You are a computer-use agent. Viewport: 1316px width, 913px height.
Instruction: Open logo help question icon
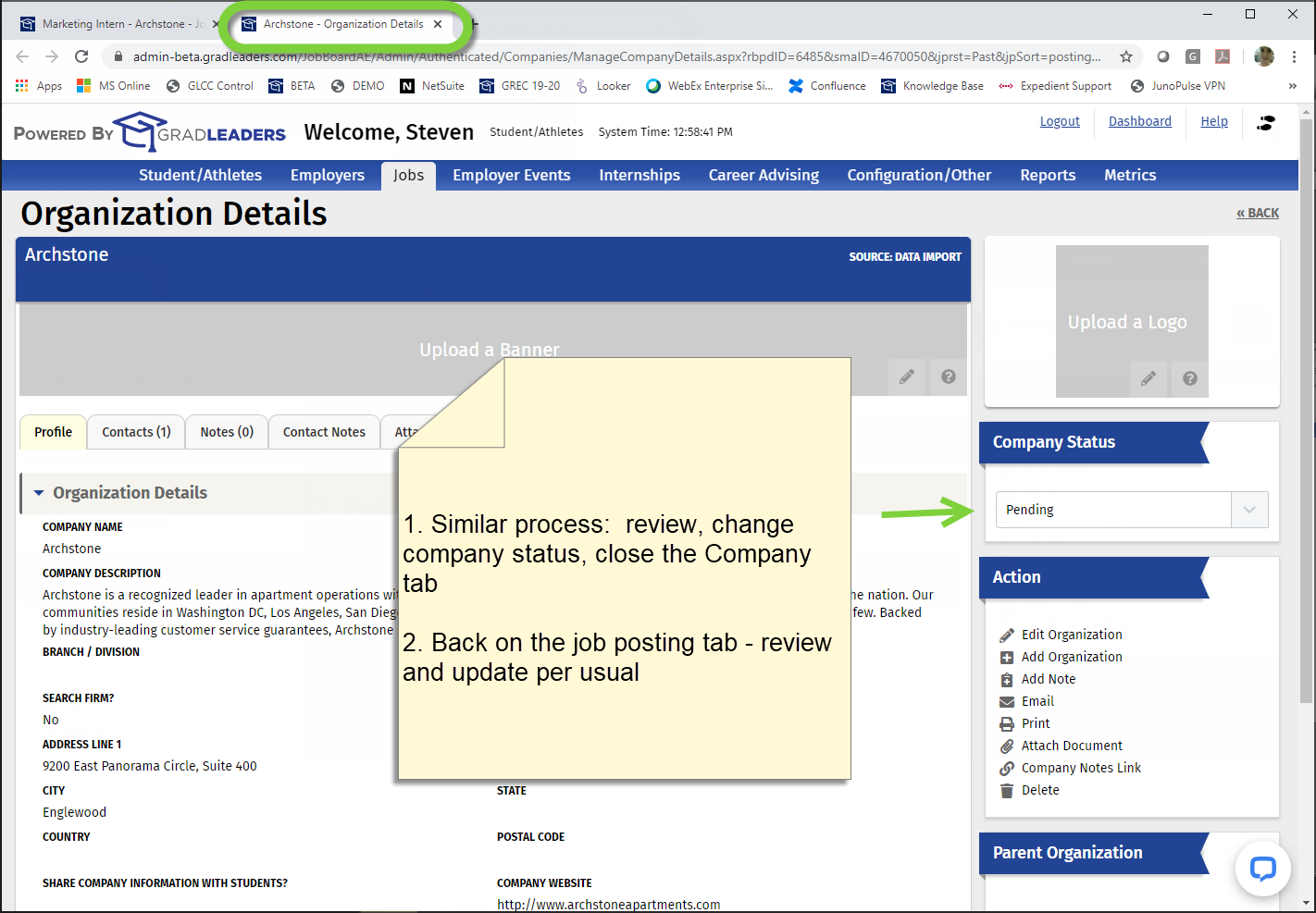point(1190,378)
